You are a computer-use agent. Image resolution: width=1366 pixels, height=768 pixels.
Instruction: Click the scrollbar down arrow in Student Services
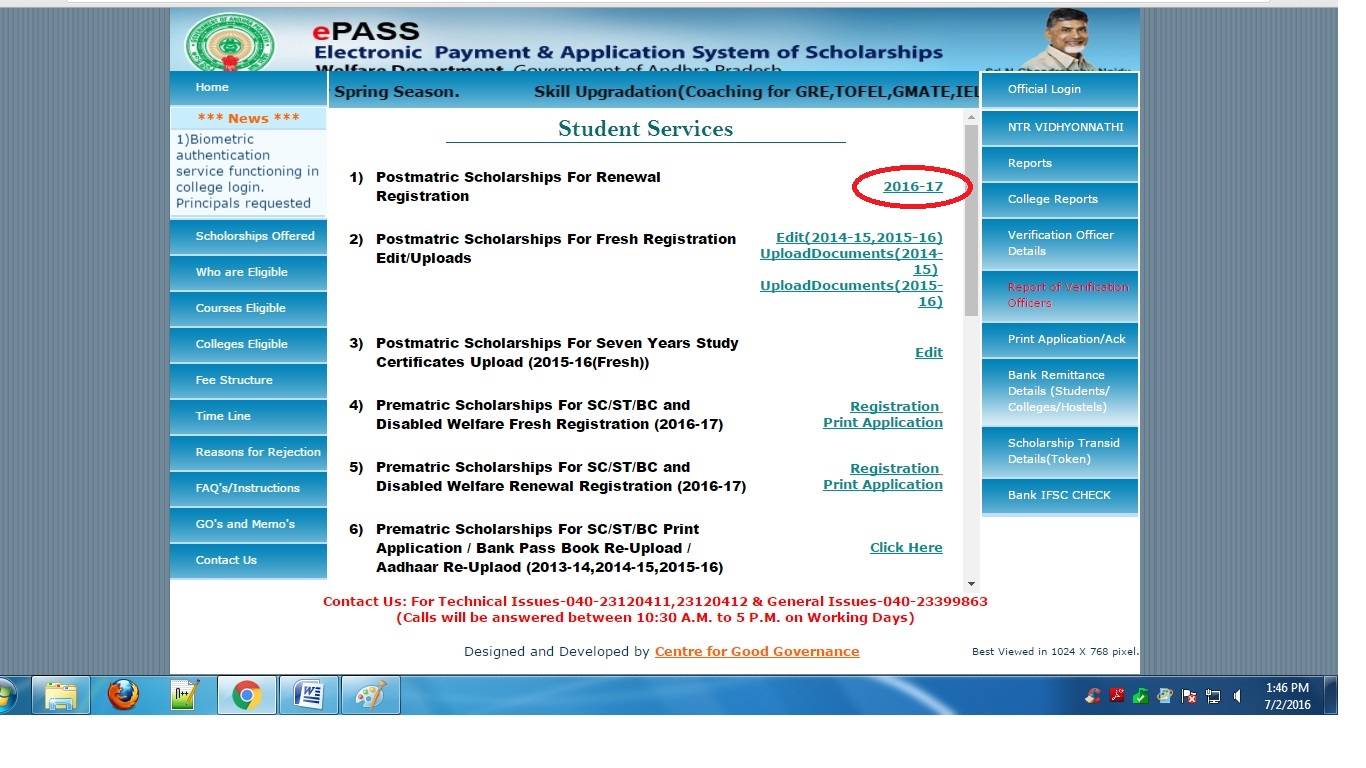pyautogui.click(x=971, y=584)
